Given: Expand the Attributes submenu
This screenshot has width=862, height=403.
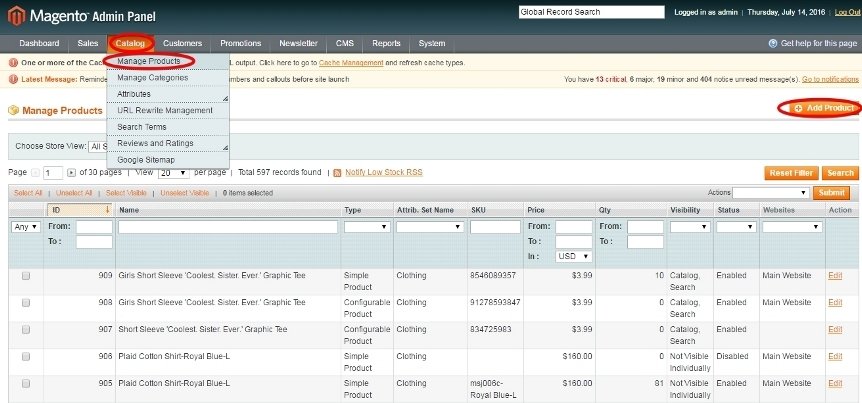Looking at the screenshot, I should click(x=168, y=95).
